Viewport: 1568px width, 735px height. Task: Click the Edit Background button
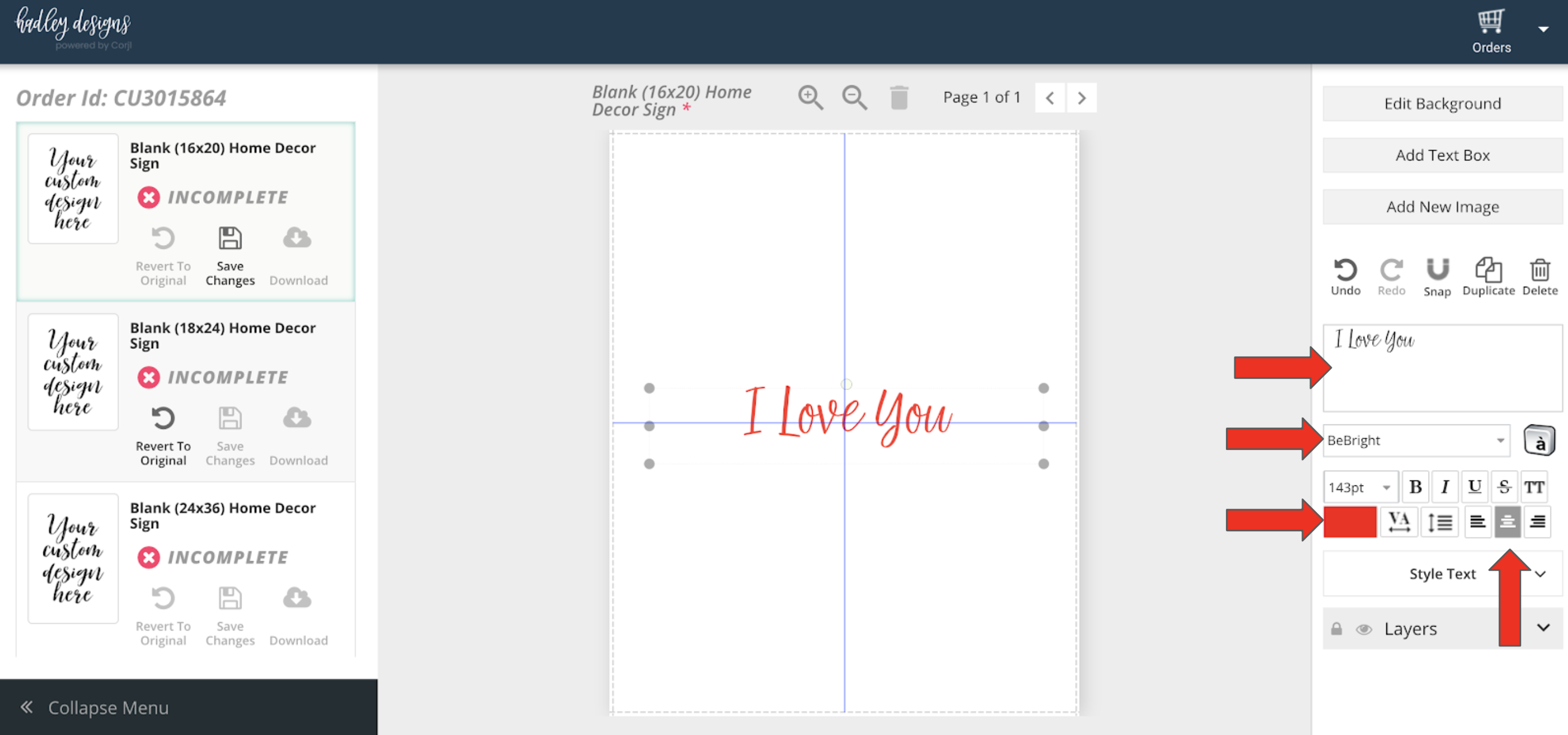(1442, 103)
